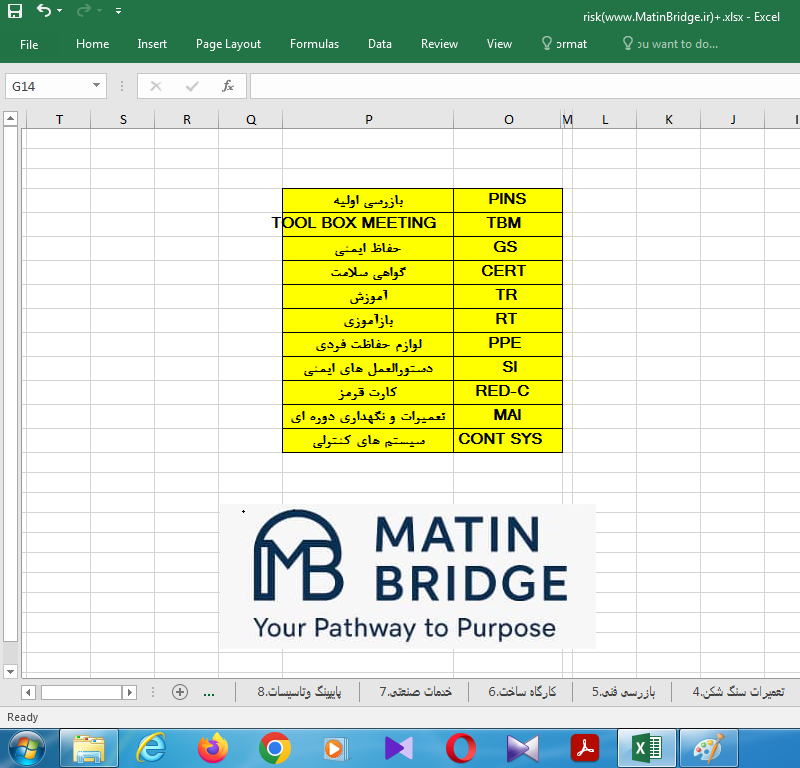The width and height of the screenshot is (800, 768).
Task: Expand the Name Box dropdown arrow
Action: pyautogui.click(x=97, y=87)
